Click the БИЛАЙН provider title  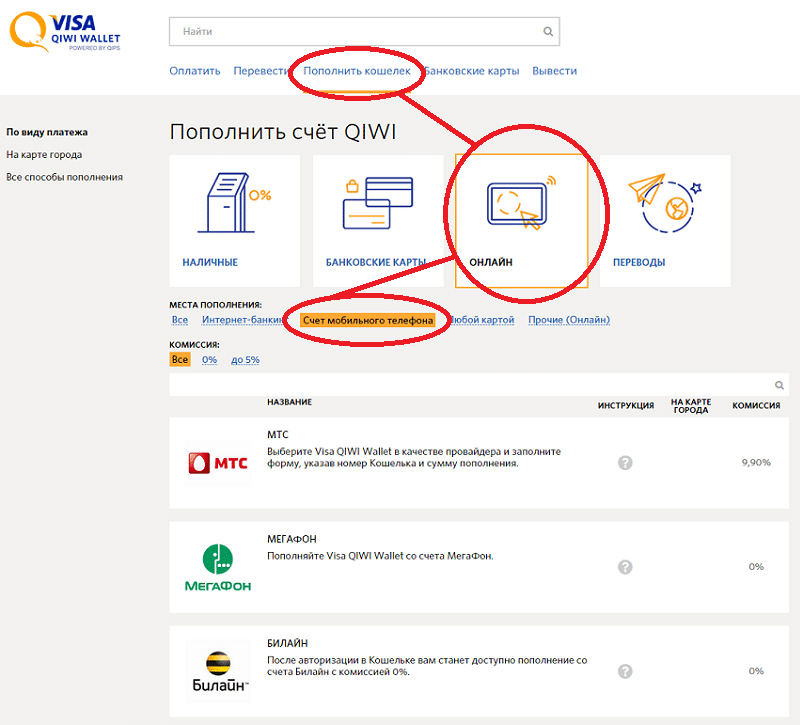click(287, 643)
